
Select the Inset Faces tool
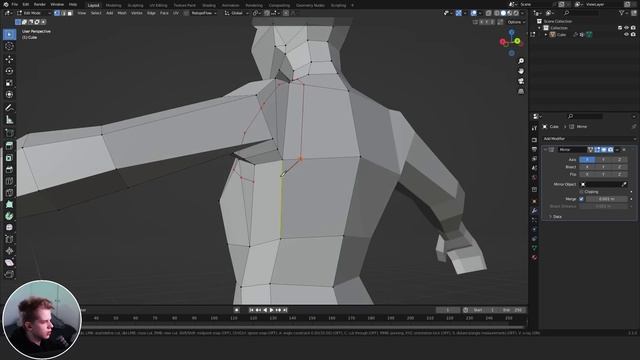(x=9, y=158)
